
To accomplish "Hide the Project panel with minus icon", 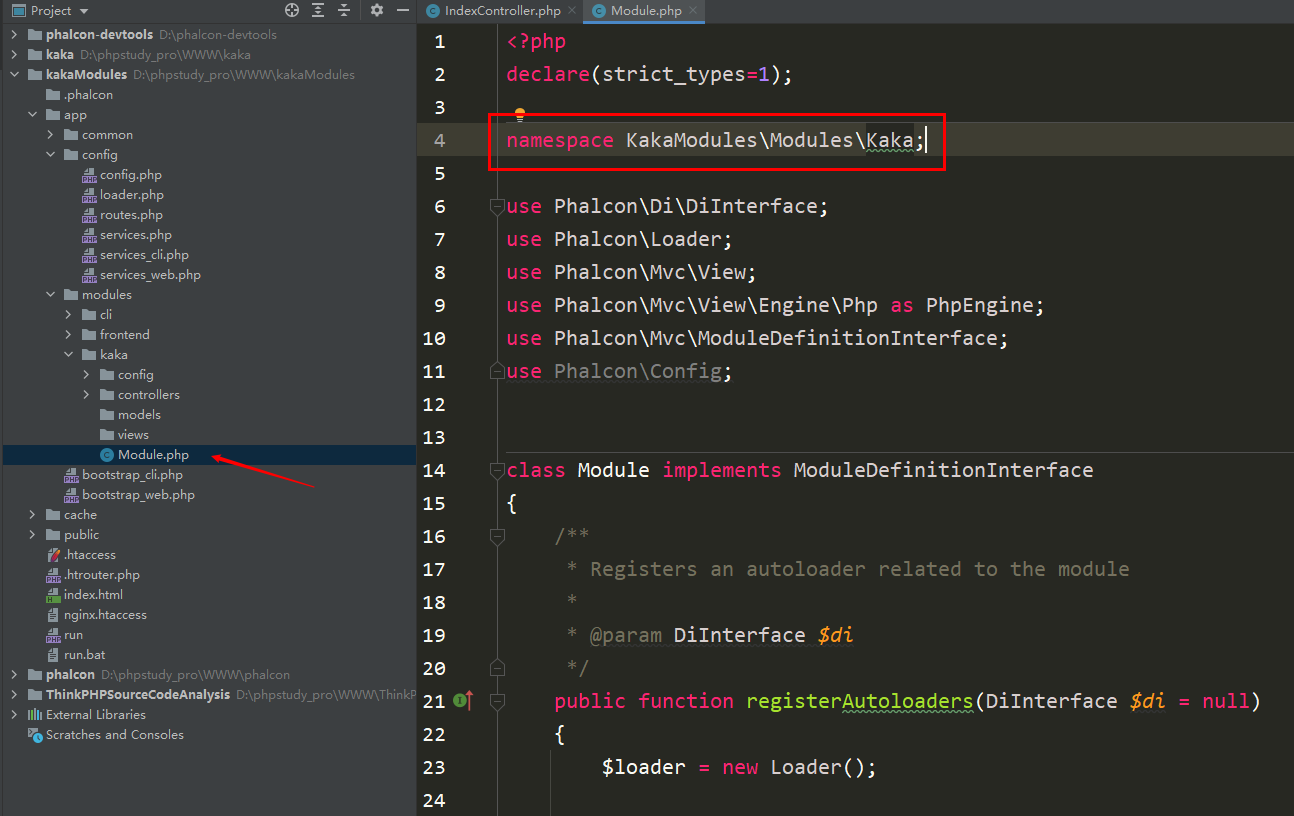I will click(401, 10).
